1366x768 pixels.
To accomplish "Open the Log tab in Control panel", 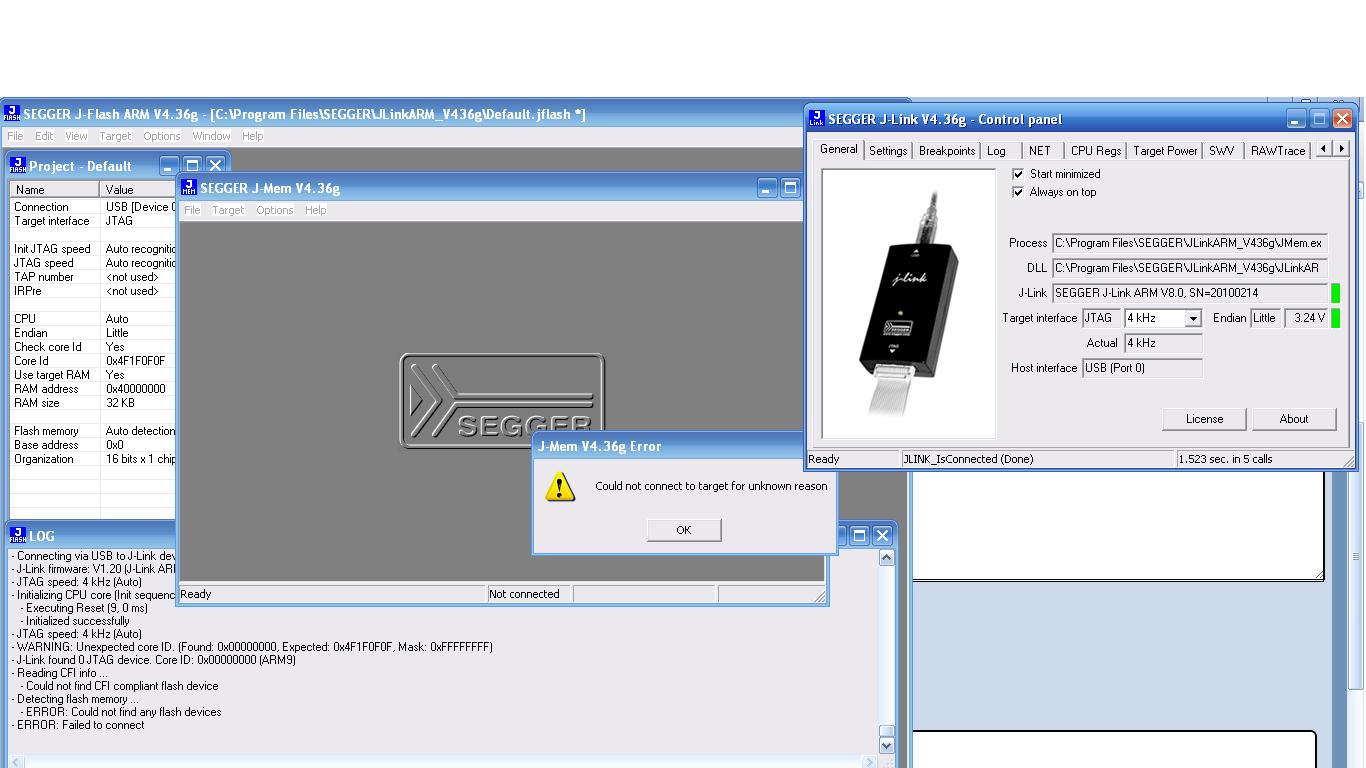I will pyautogui.click(x=996, y=151).
